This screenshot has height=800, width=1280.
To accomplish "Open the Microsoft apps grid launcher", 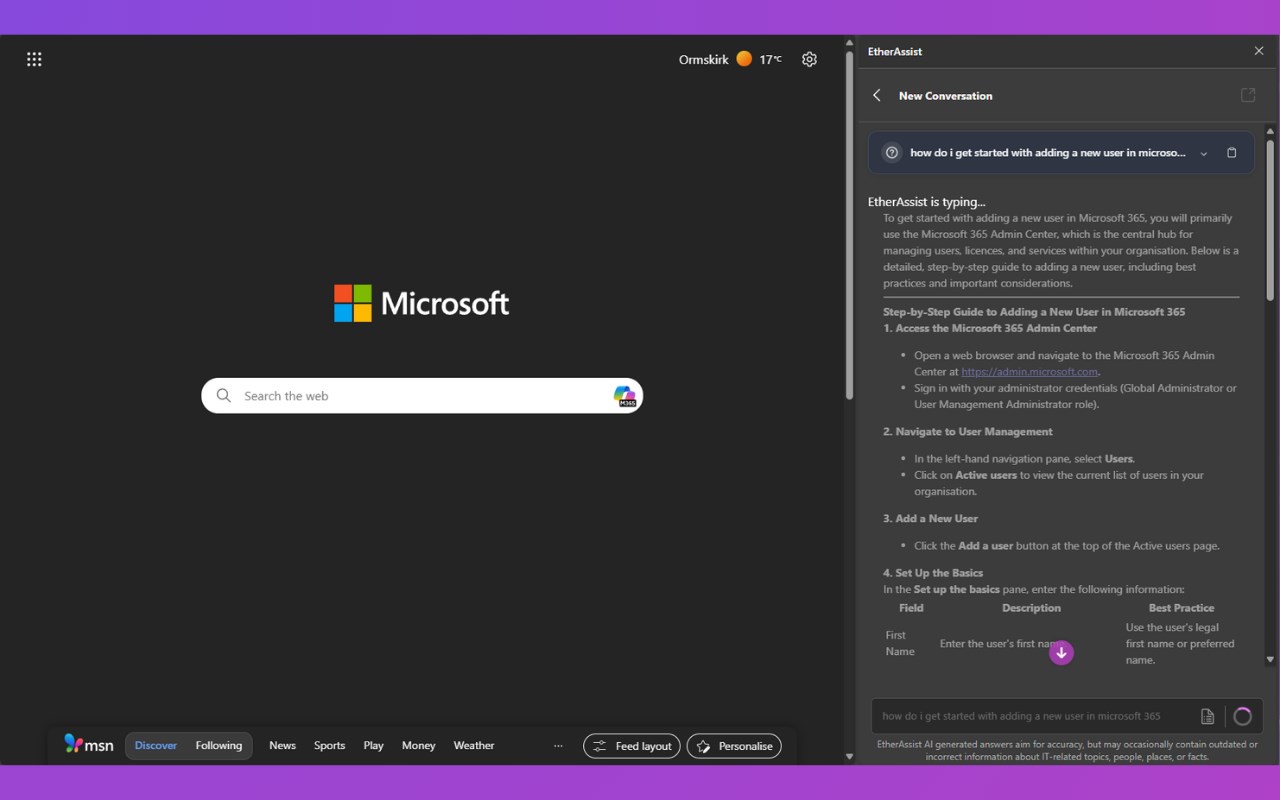I will click(34, 59).
